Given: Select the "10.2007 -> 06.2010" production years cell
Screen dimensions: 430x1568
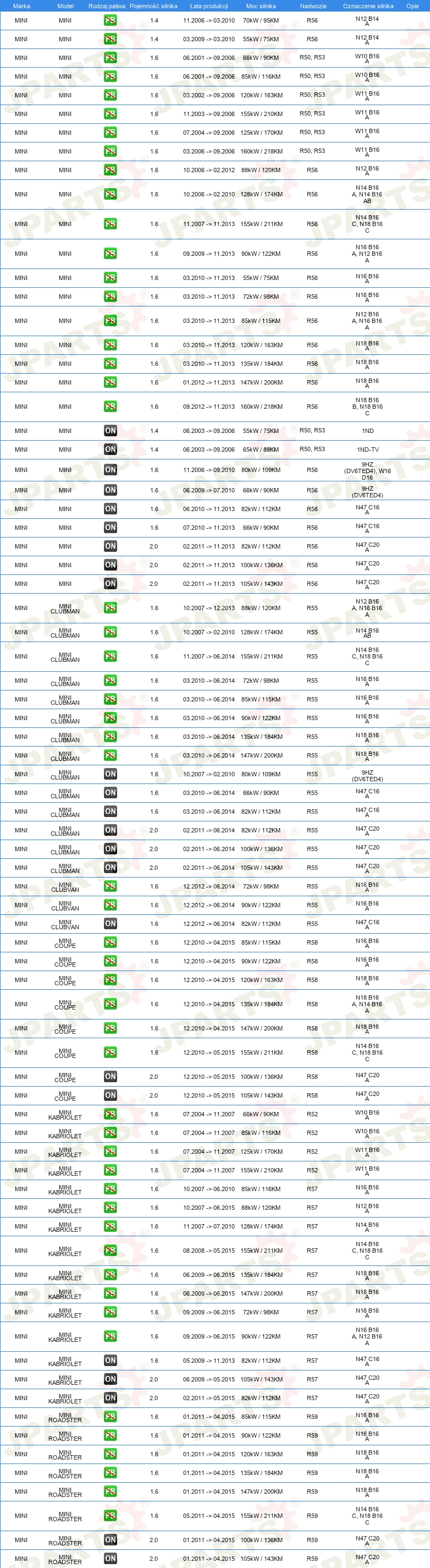Looking at the screenshot, I should click(x=208, y=1189).
